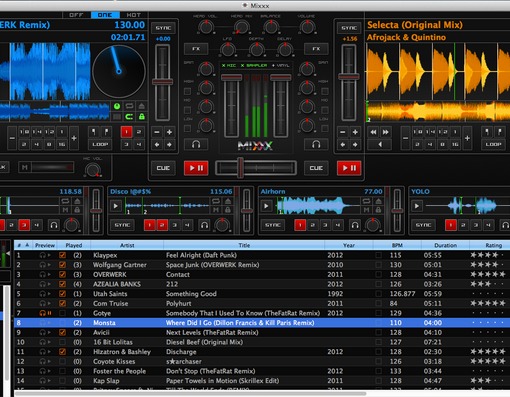Eject Disco sampler track
The height and width of the screenshot is (397, 510).
(228, 201)
